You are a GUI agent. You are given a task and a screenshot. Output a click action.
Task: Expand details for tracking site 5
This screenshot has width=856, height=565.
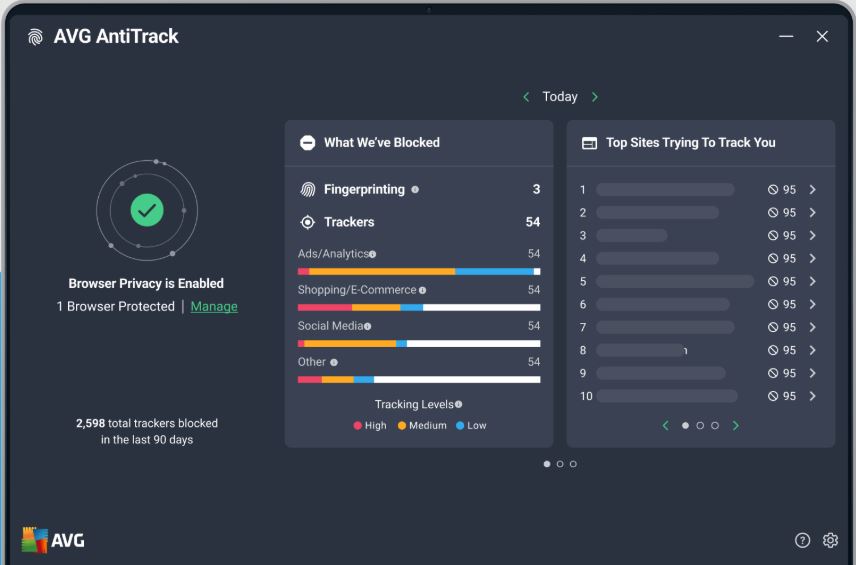[x=812, y=281]
